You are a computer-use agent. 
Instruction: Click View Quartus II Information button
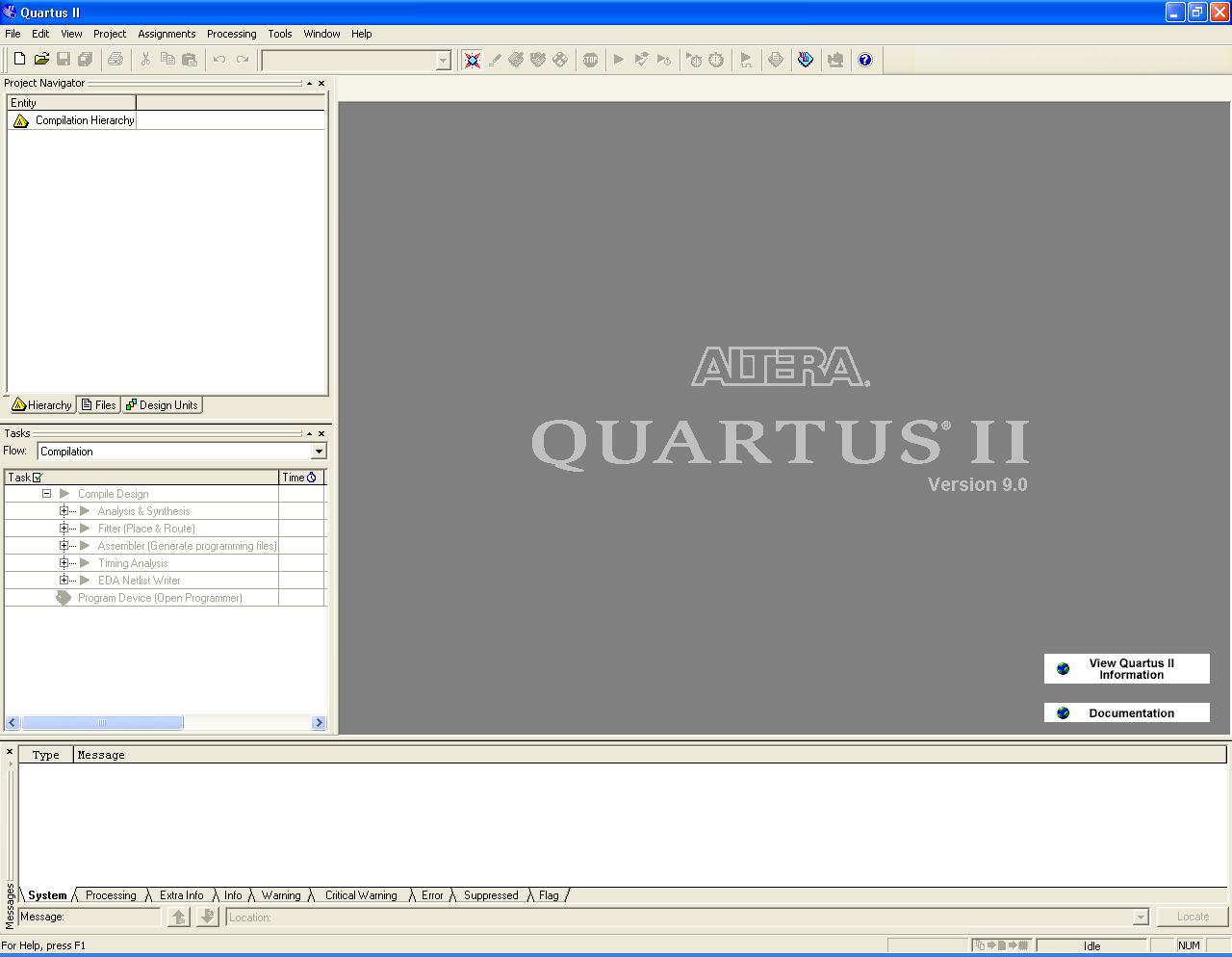click(x=1126, y=669)
